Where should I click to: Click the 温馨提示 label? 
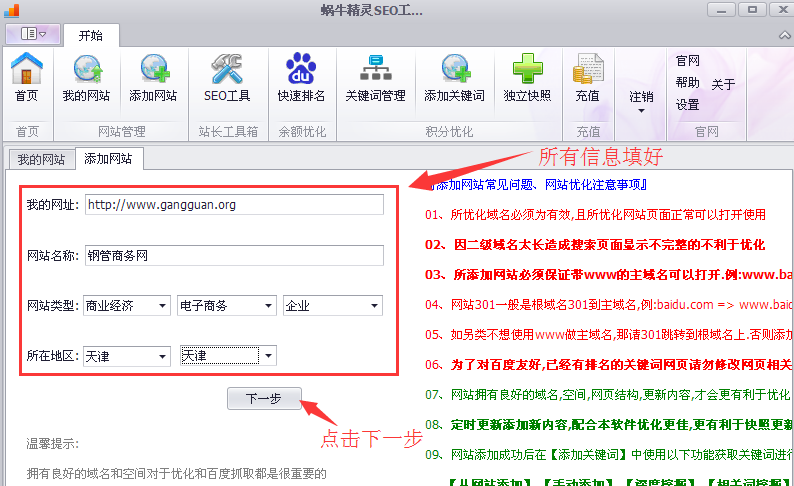[x=53, y=444]
